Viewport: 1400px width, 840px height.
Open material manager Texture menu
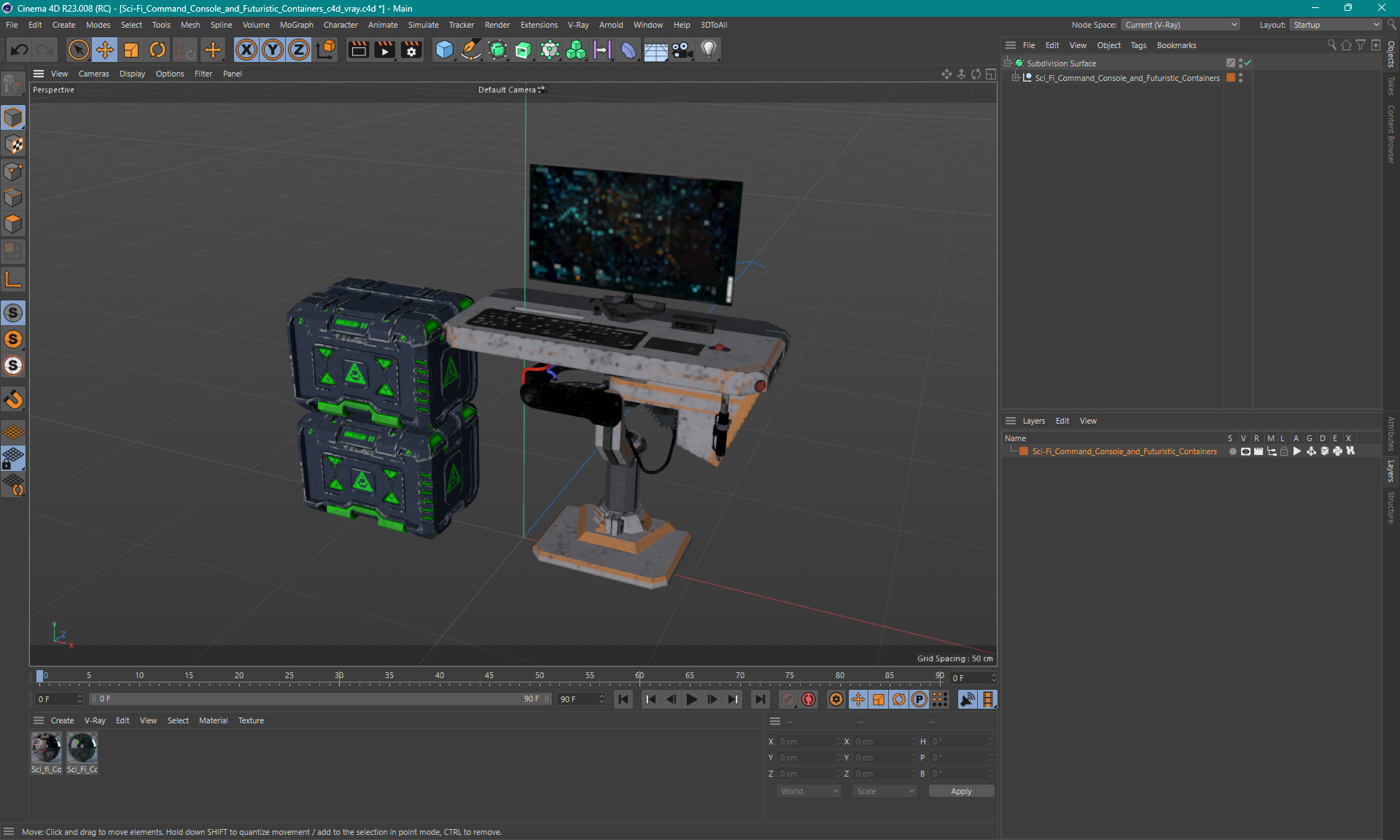[251, 720]
